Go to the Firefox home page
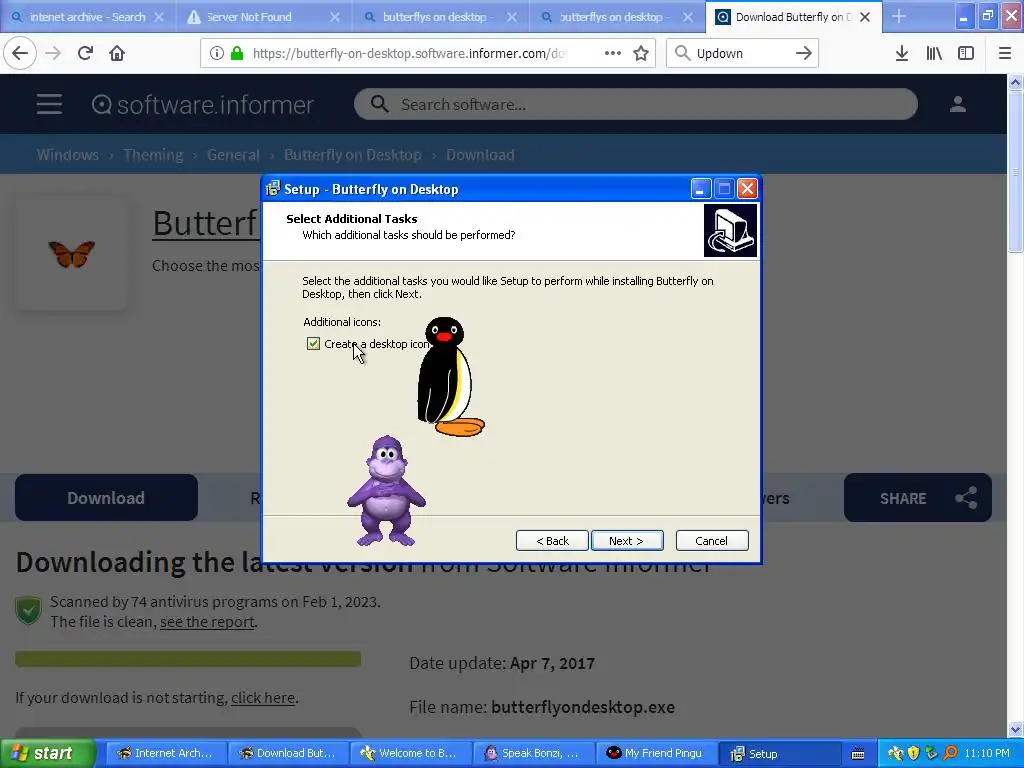The width and height of the screenshot is (1024, 768). [117, 53]
